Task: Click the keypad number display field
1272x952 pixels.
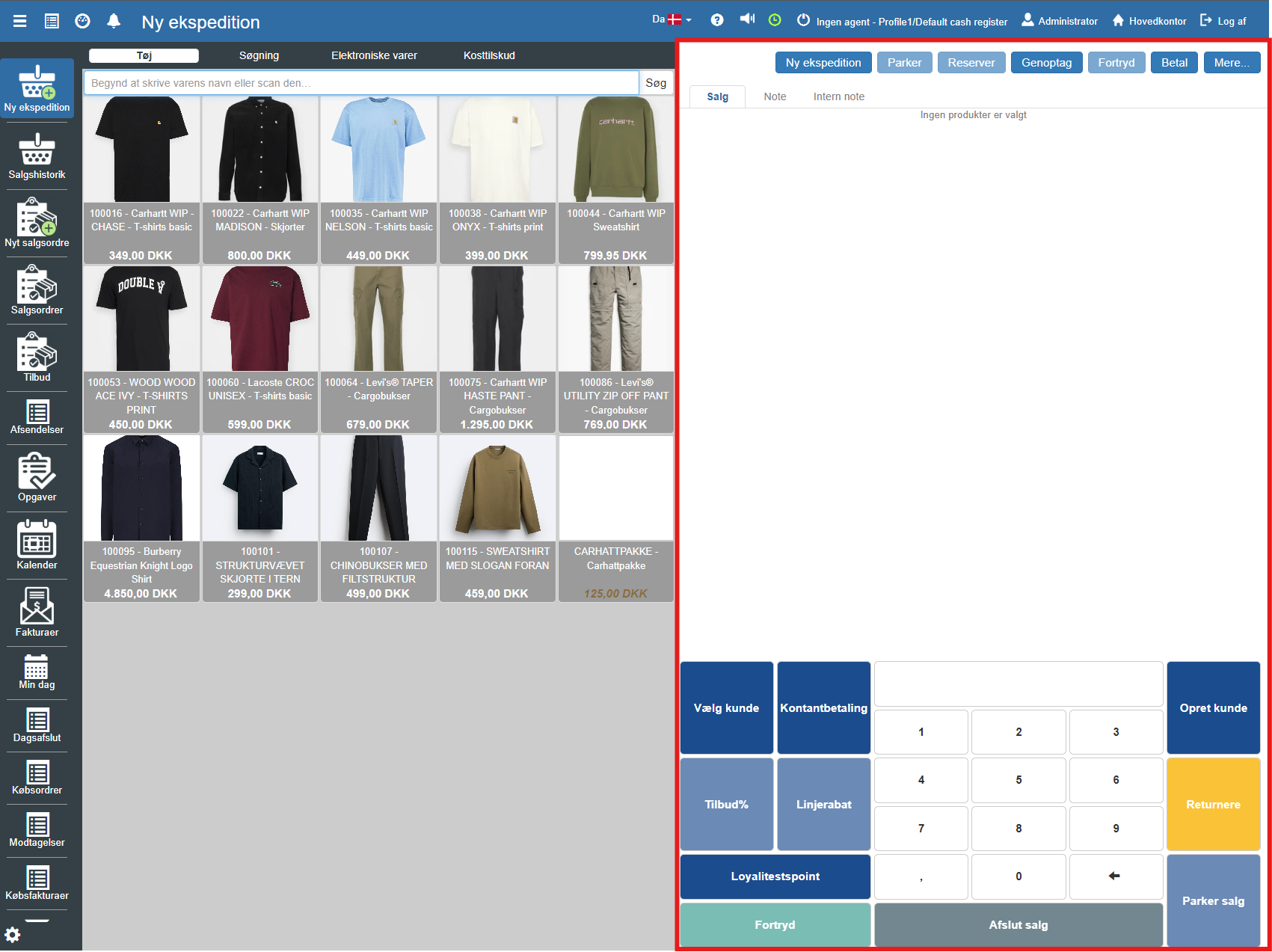Action: (x=1018, y=684)
